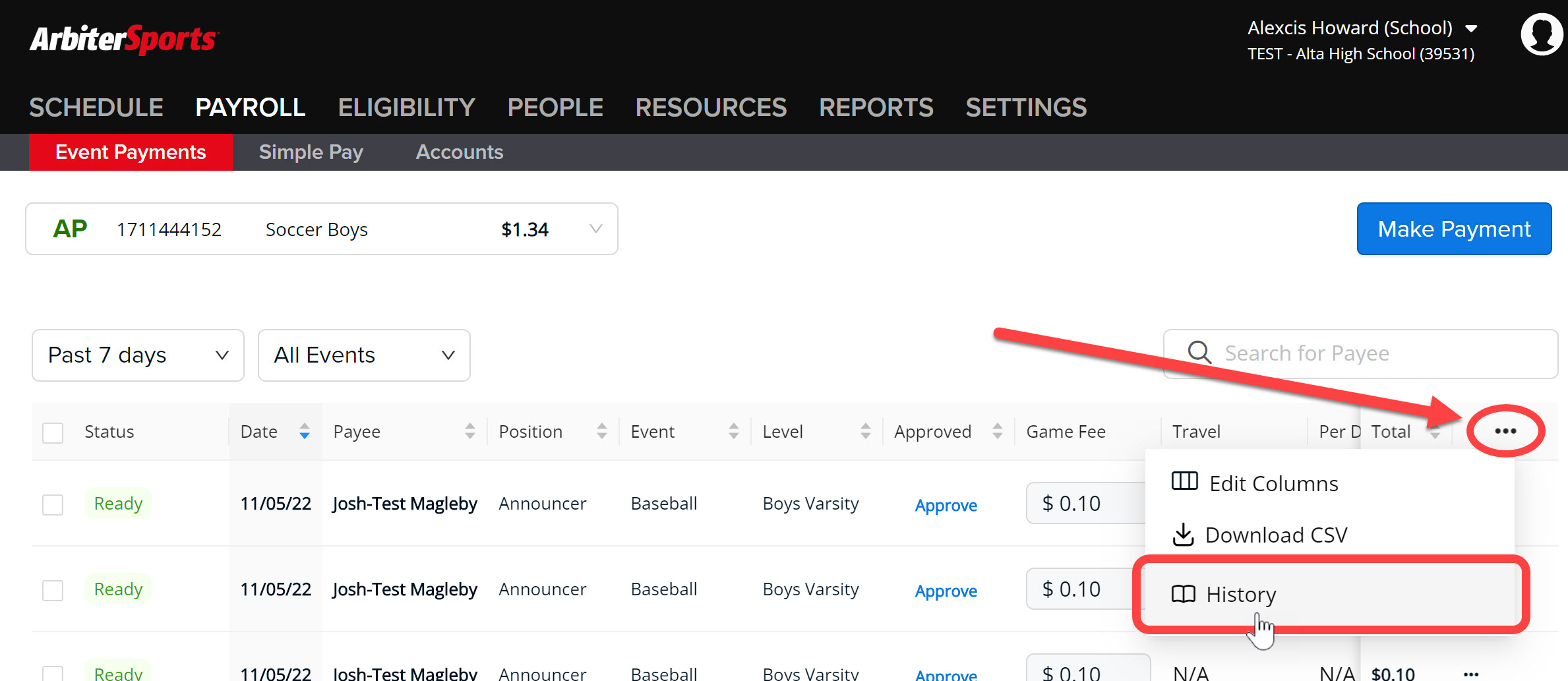1568x681 pixels.
Task: Click the search magnifier in the payee search bar
Action: 1199,353
